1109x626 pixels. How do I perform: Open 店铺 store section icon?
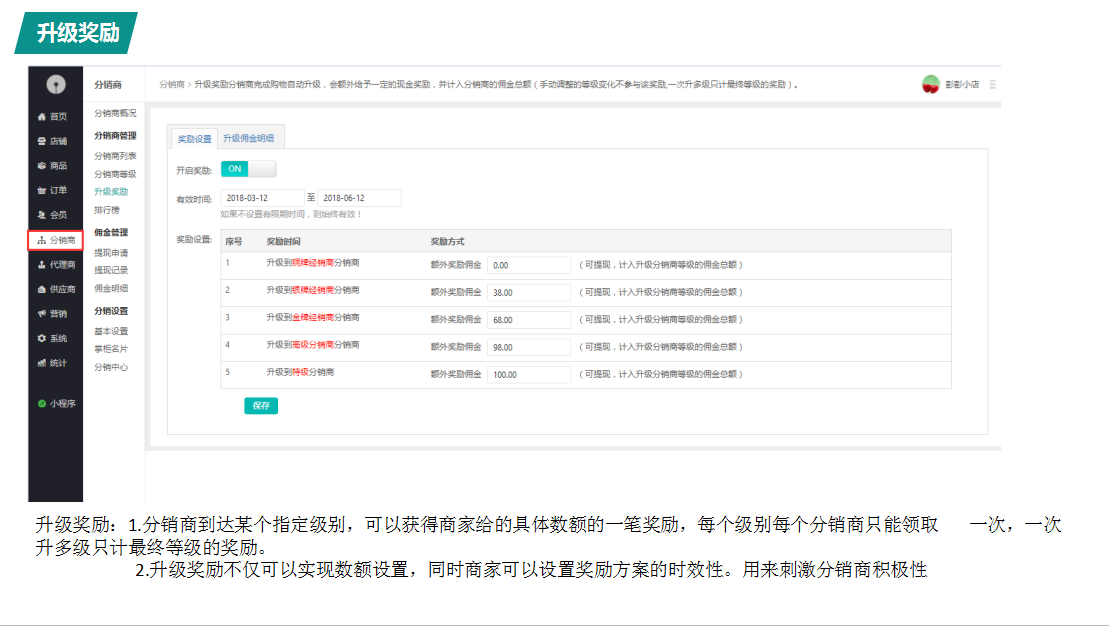pyautogui.click(x=41, y=142)
